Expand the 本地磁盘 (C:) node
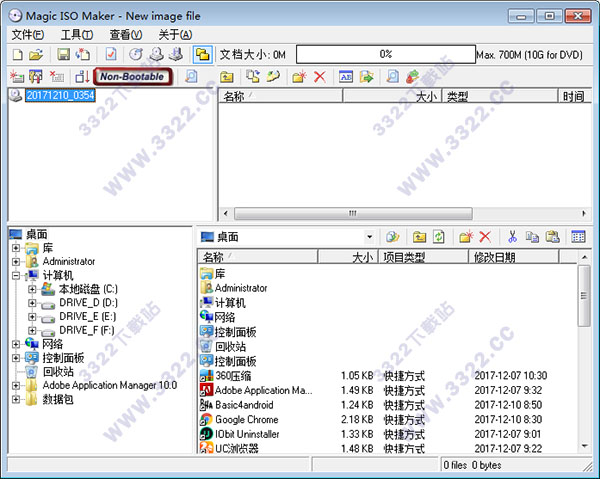 pyautogui.click(x=32, y=289)
